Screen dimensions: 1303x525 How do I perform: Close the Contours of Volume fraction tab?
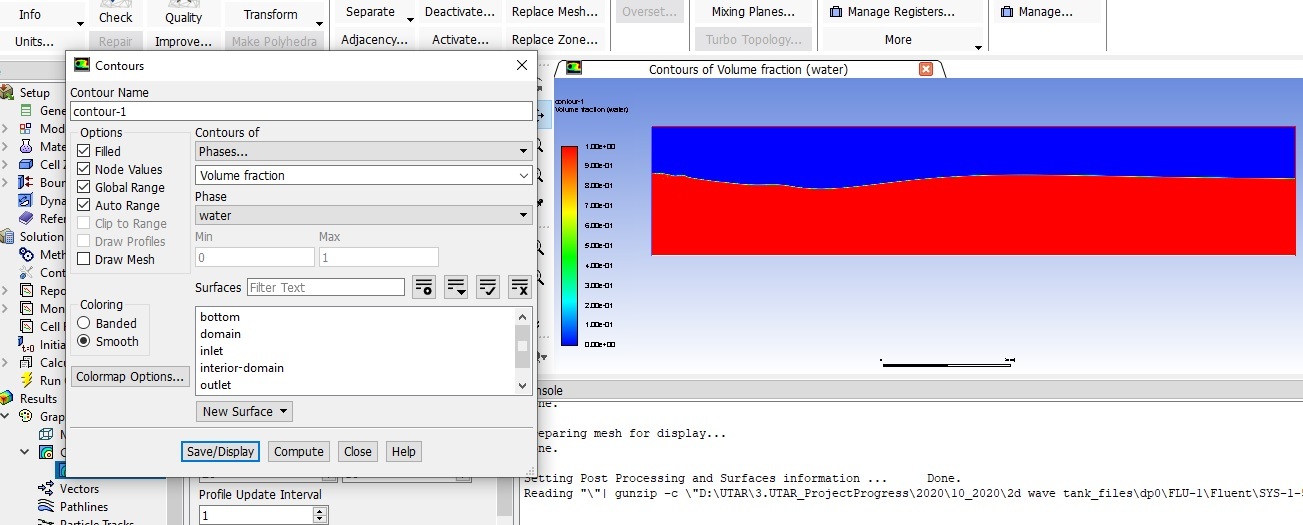coord(926,69)
